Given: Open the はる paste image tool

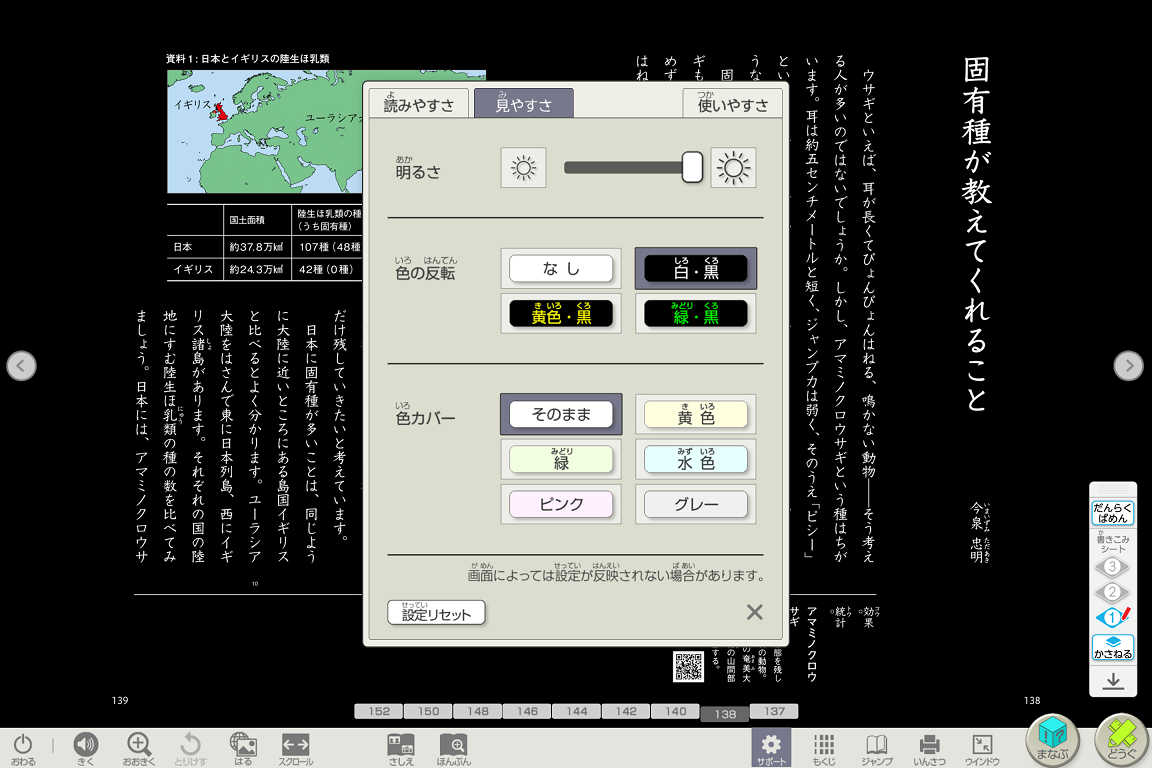Looking at the screenshot, I should 243,747.
